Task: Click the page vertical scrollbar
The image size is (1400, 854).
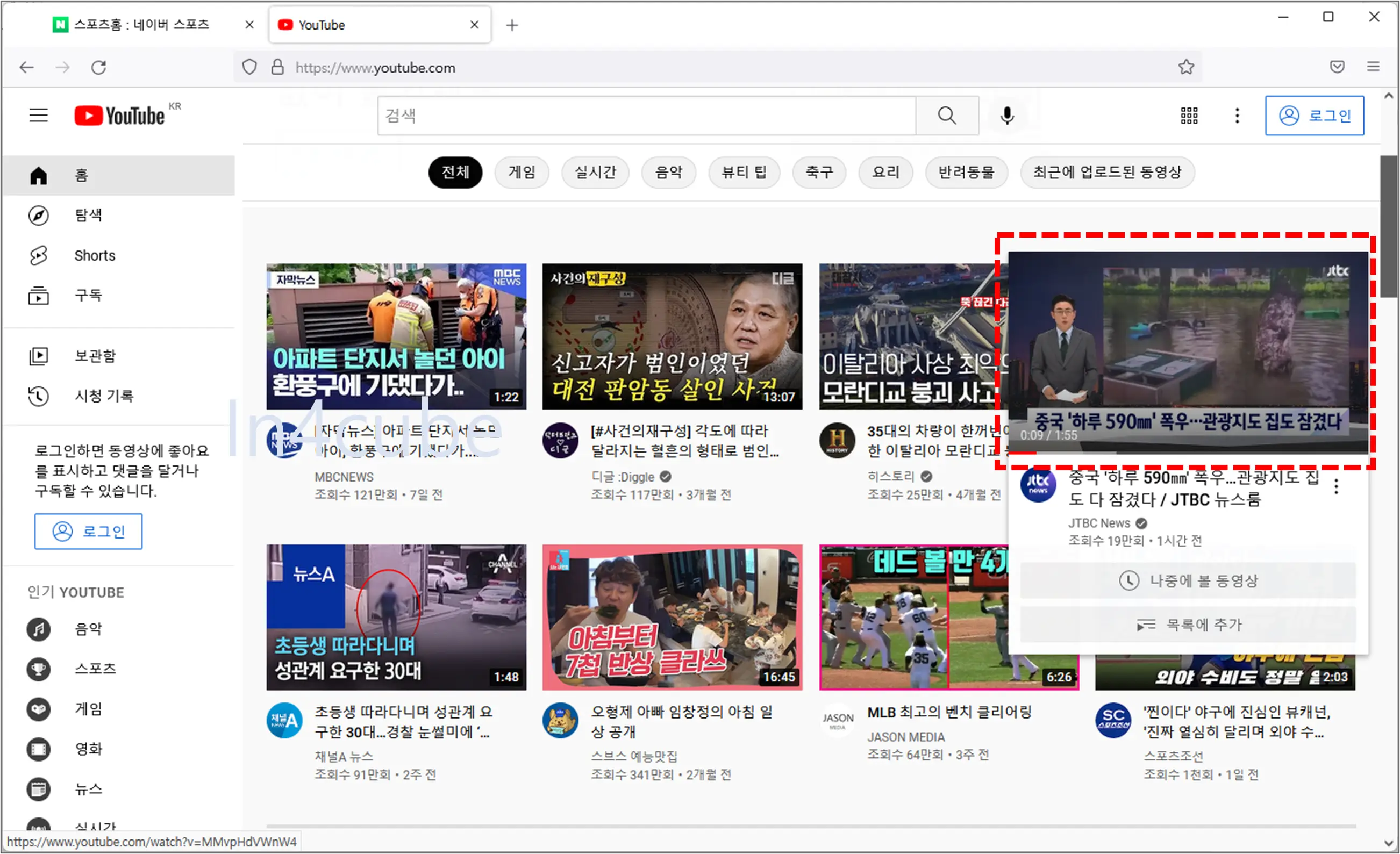Action: click(1388, 227)
